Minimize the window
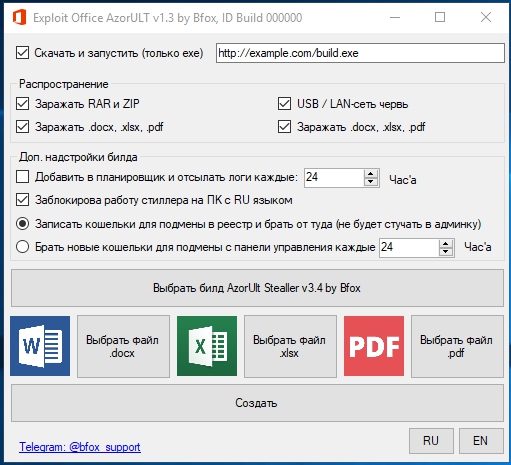Image resolution: width=511 pixels, height=465 pixels. coord(395,17)
